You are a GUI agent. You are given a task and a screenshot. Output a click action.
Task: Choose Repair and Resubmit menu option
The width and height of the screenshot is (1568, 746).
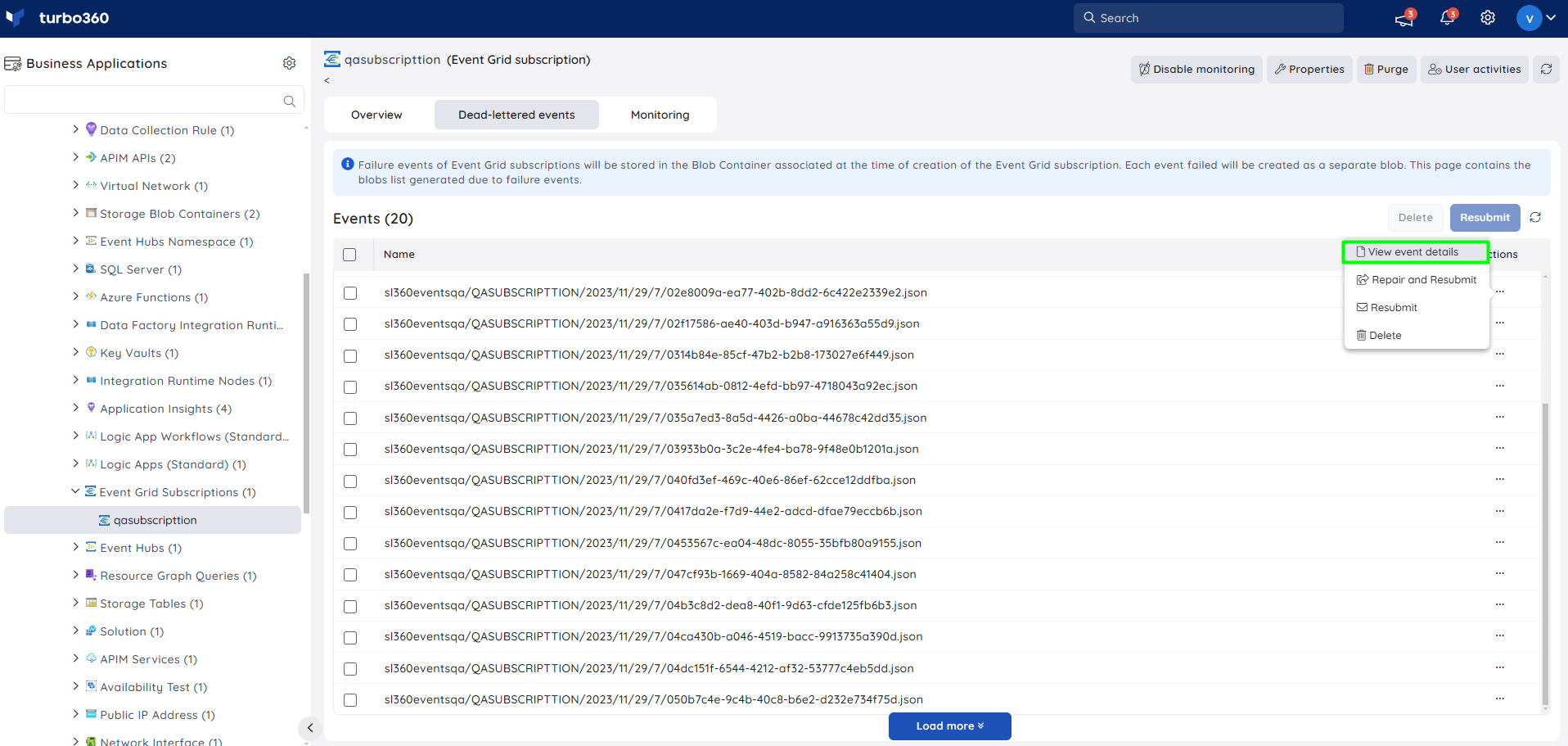pos(1416,280)
